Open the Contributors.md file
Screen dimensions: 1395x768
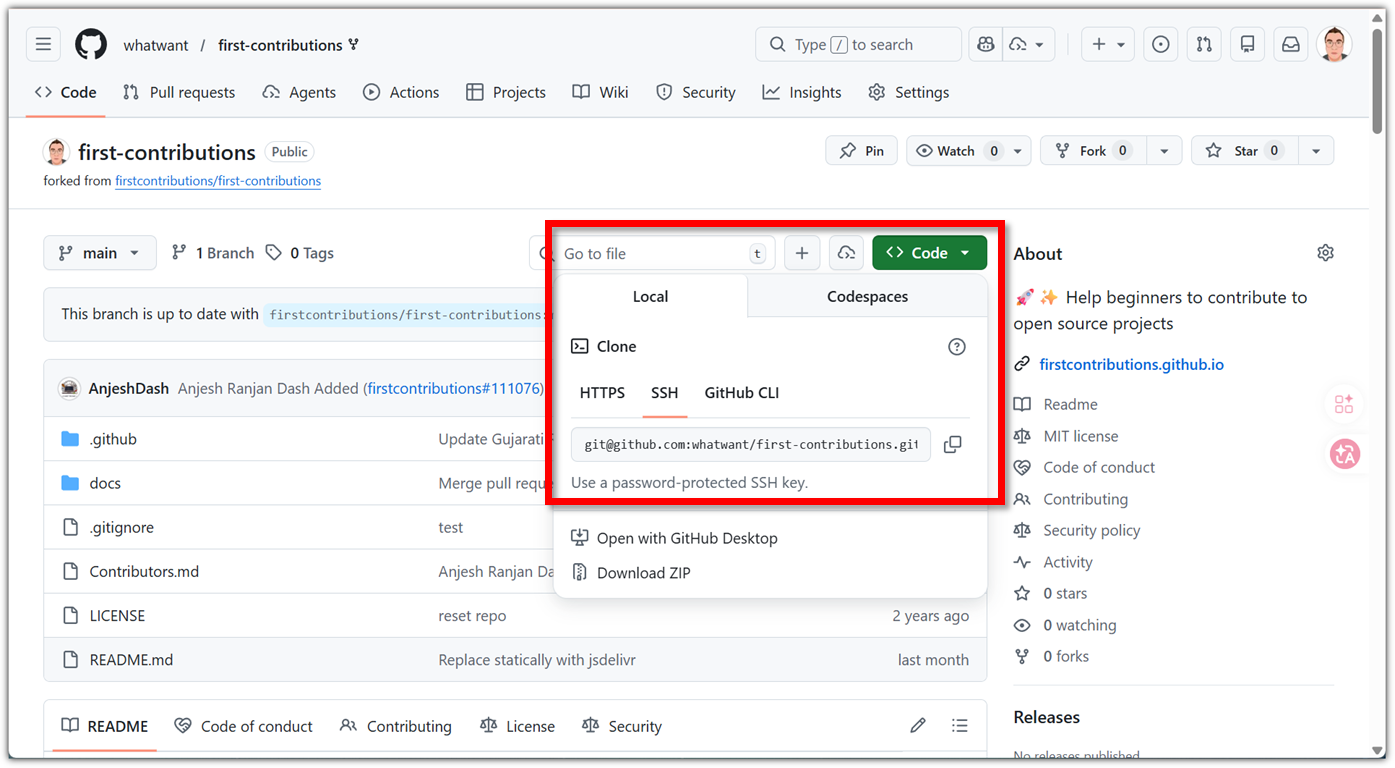click(144, 572)
